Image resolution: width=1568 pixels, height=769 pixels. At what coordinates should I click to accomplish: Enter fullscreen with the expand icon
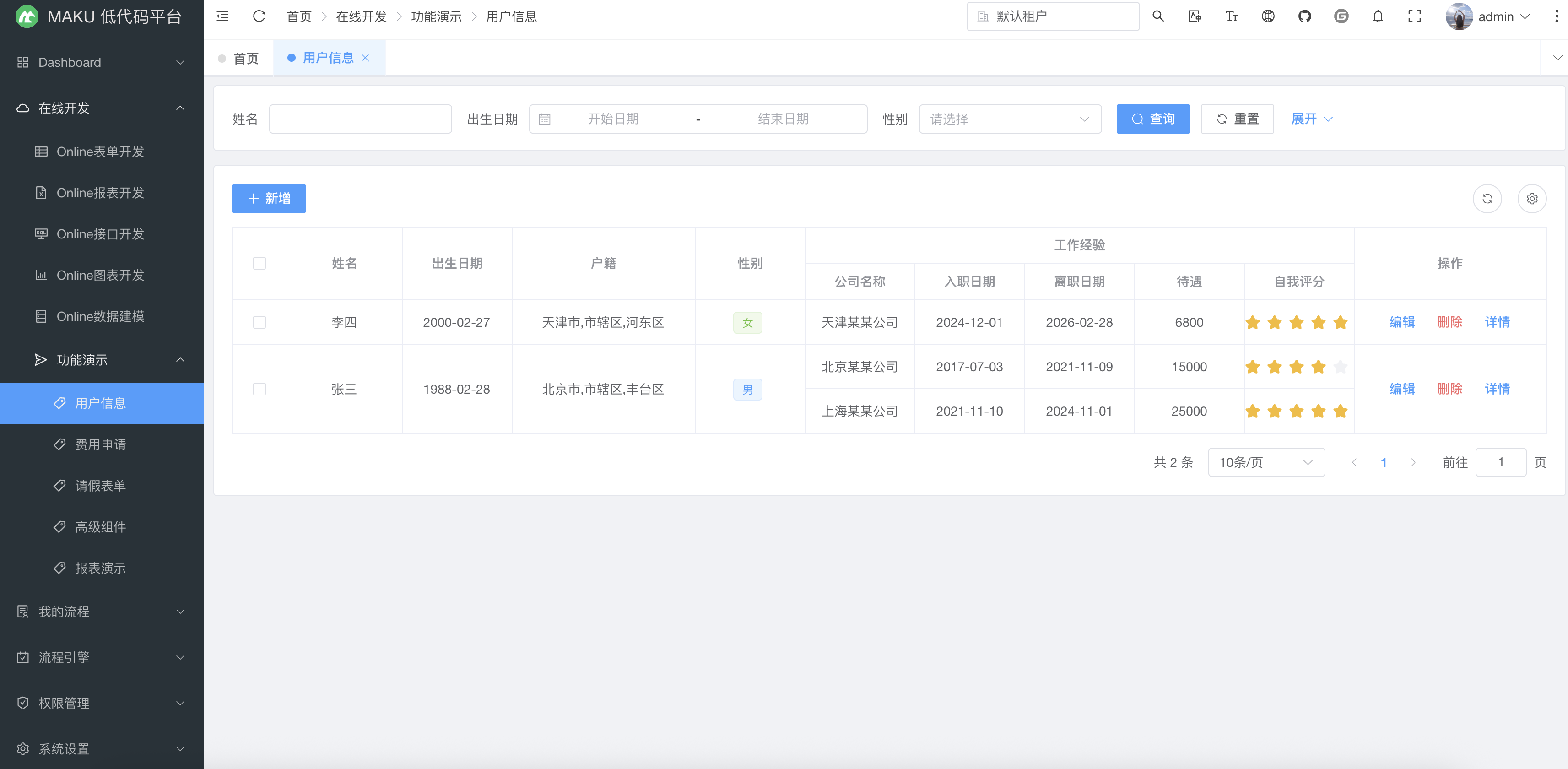click(x=1415, y=16)
